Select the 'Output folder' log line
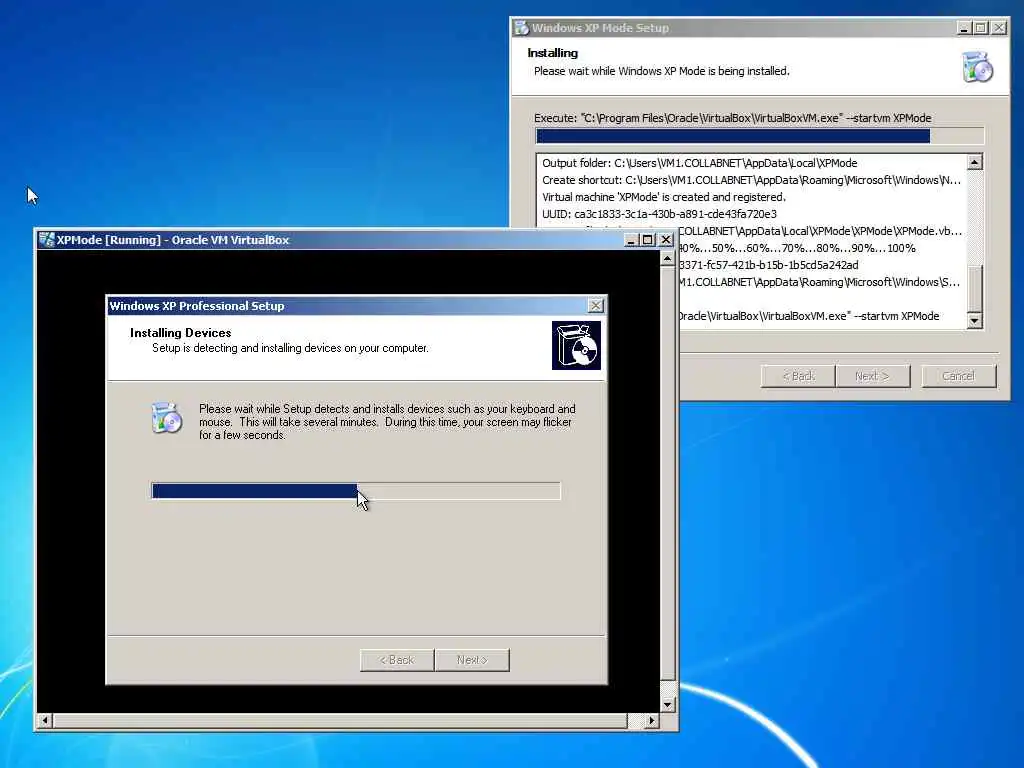Image resolution: width=1024 pixels, height=768 pixels. pos(699,163)
